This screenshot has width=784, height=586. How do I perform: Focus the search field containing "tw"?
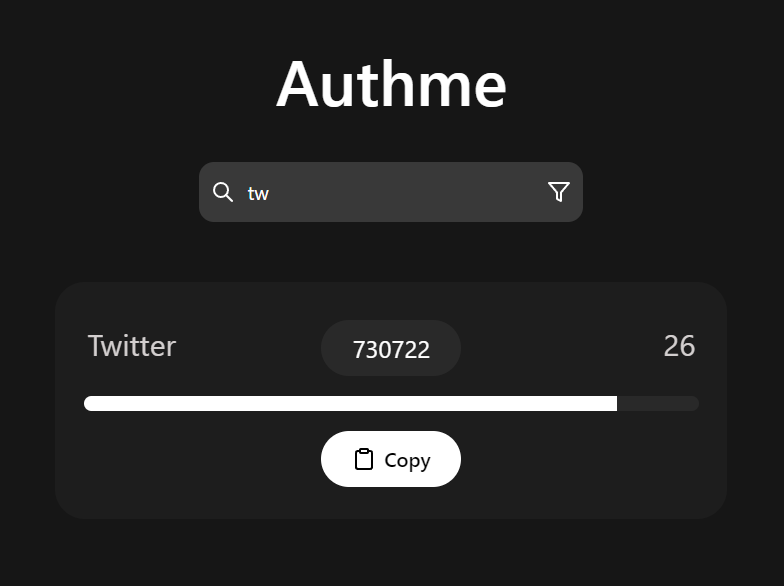click(391, 192)
